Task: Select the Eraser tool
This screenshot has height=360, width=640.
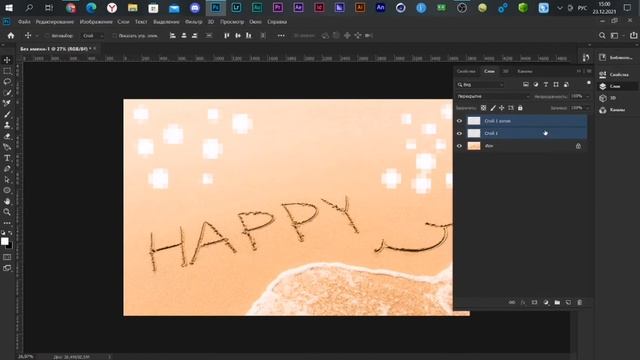Action: click(7, 136)
